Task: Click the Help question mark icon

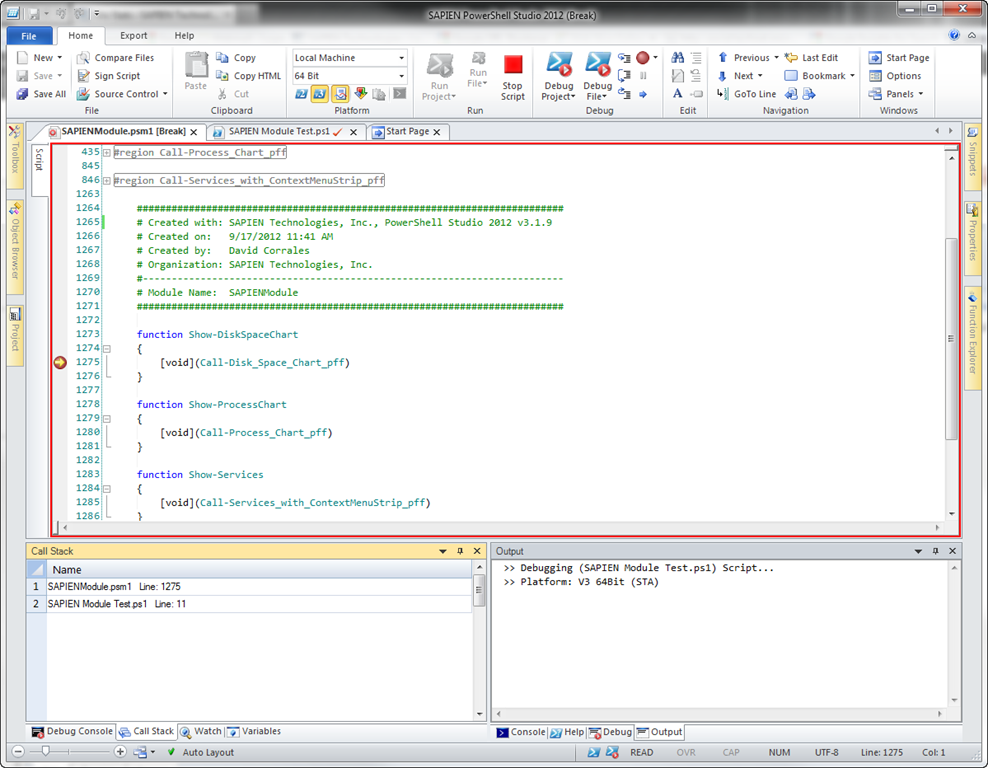Action: click(954, 35)
